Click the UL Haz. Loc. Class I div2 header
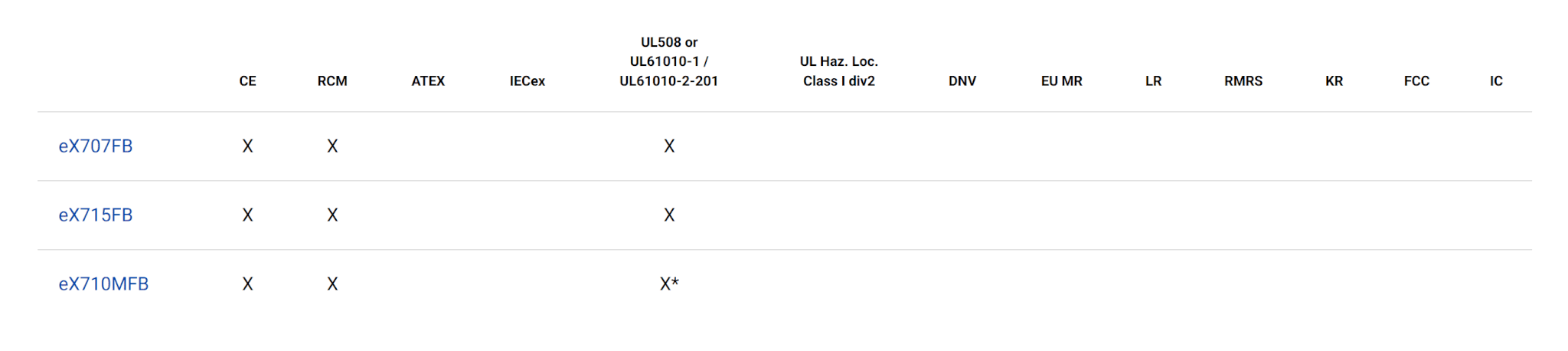This screenshot has height=351, width=1568. tap(839, 71)
